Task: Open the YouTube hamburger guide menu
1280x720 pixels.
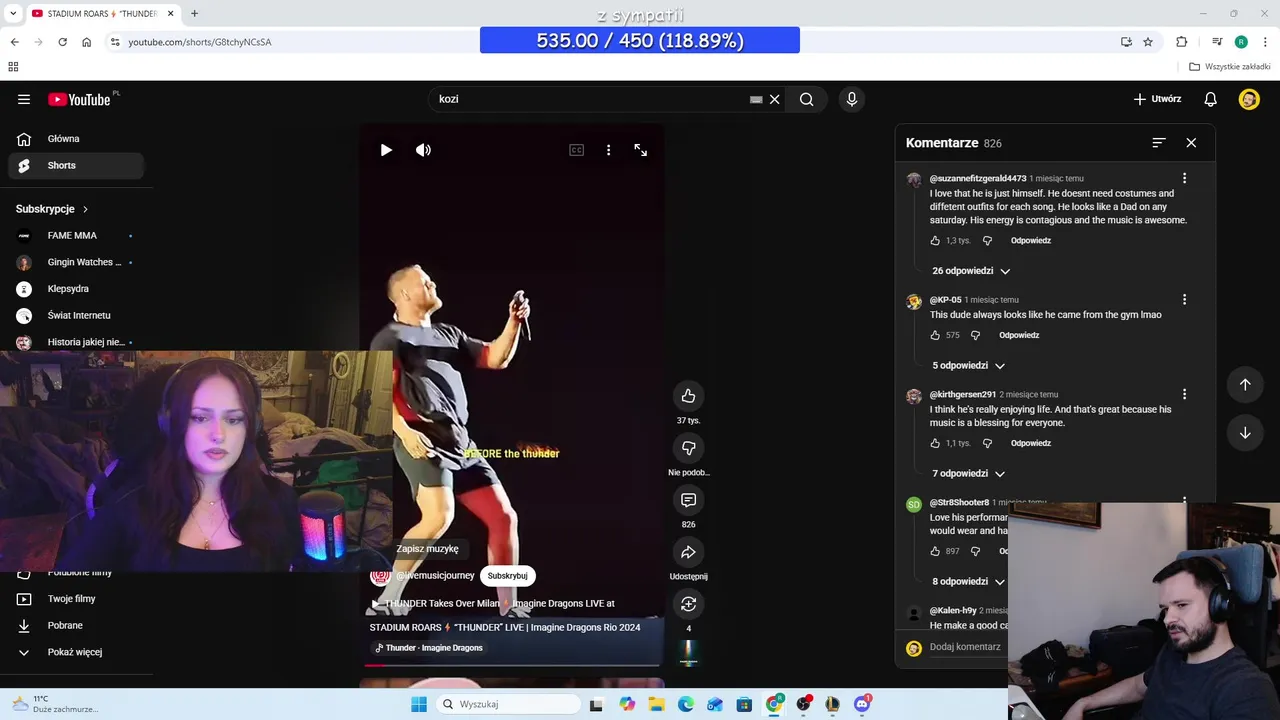Action: tap(24, 99)
